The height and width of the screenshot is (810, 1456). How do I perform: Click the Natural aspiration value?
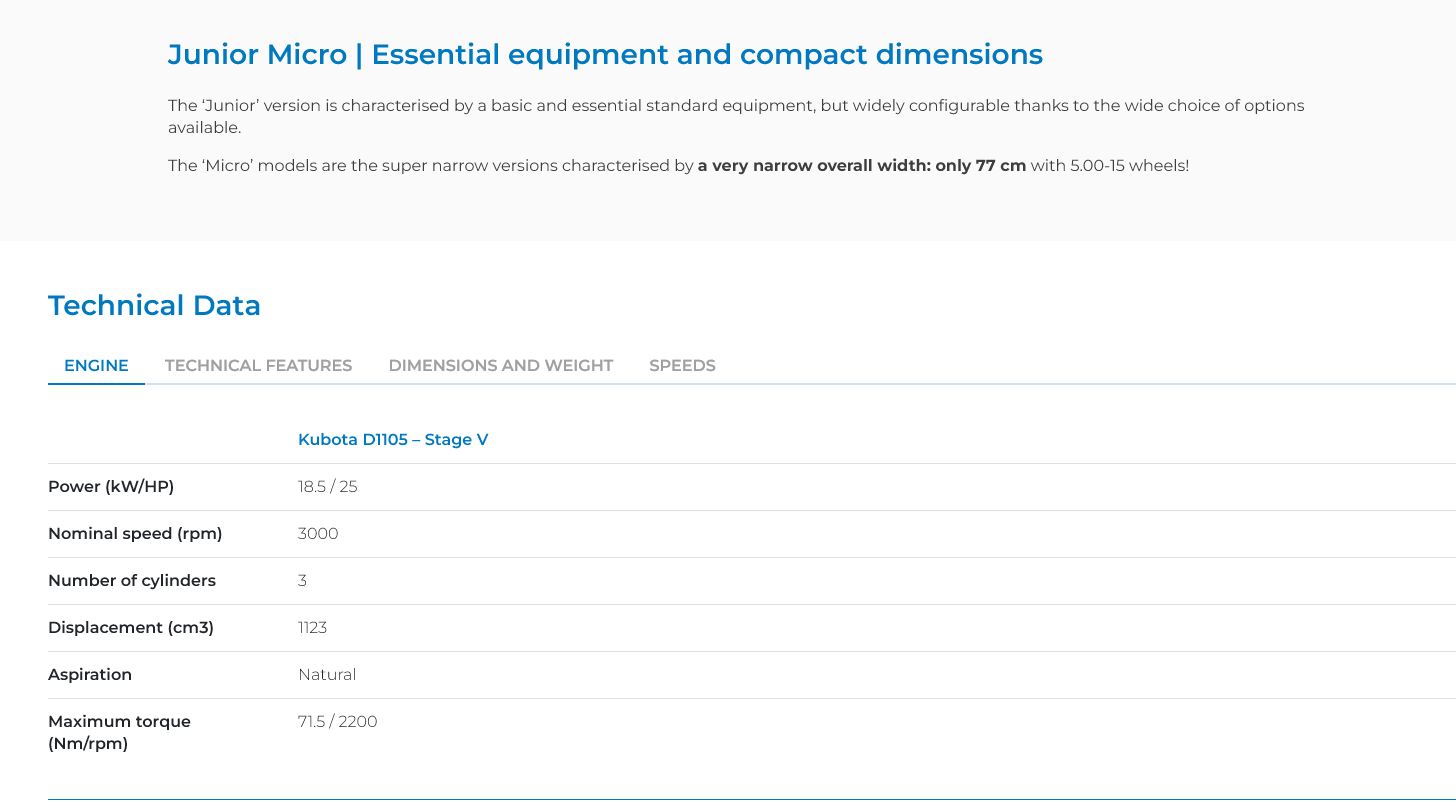tap(327, 675)
